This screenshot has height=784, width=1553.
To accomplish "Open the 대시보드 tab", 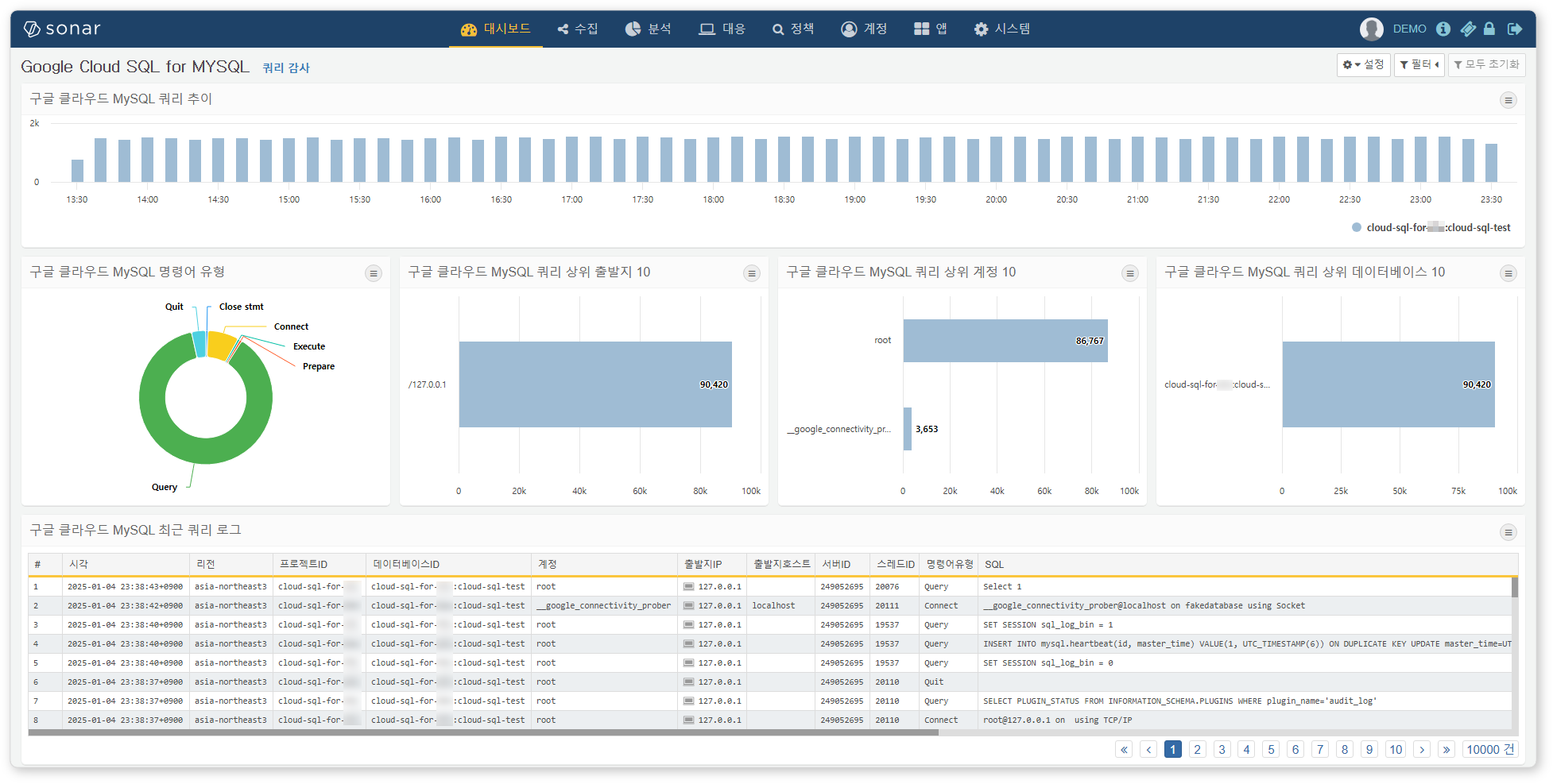I will click(x=496, y=29).
